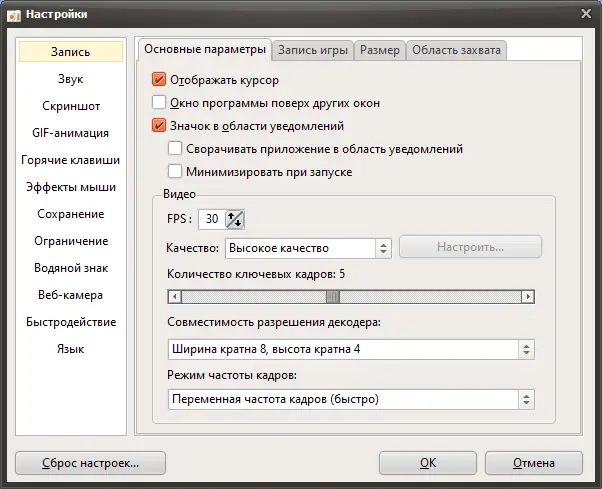Click the keyframes slider thumb
Image resolution: width=602 pixels, height=489 pixels.
[x=333, y=296]
